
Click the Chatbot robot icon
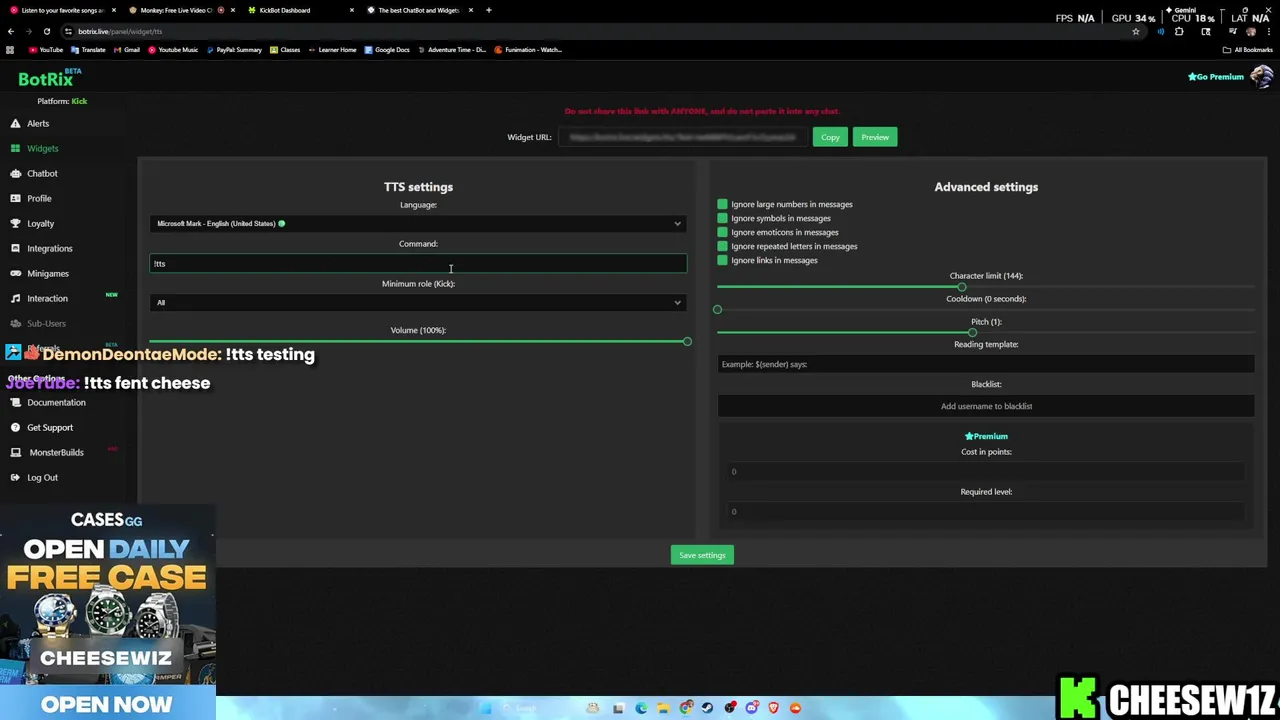point(15,174)
